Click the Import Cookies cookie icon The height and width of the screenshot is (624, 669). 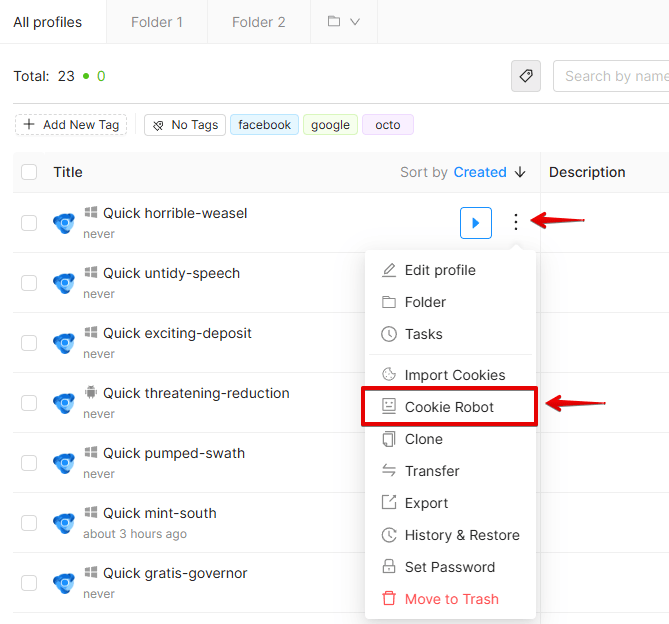[x=389, y=374]
